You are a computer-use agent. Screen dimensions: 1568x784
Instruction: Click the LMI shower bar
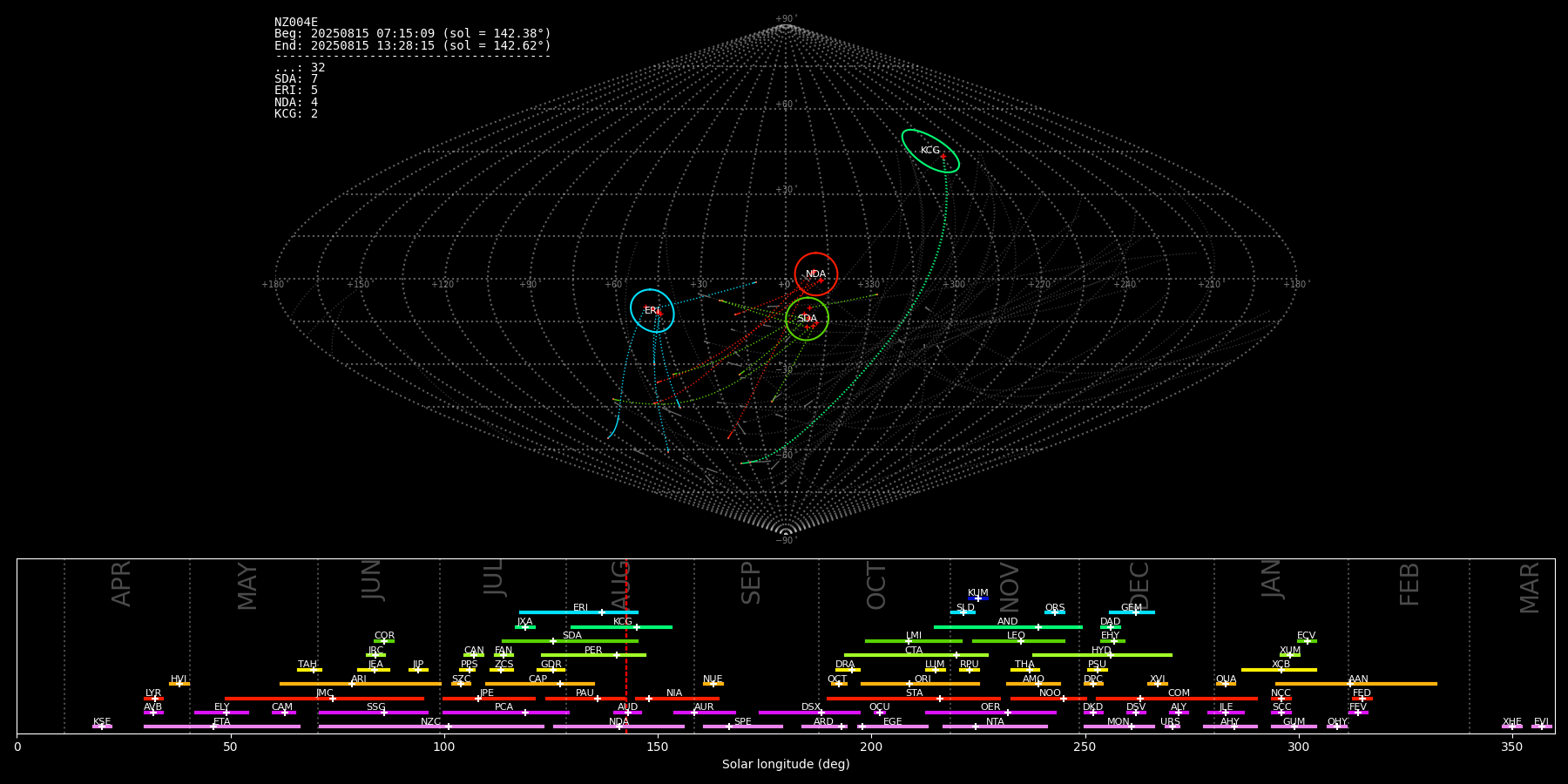(914, 641)
